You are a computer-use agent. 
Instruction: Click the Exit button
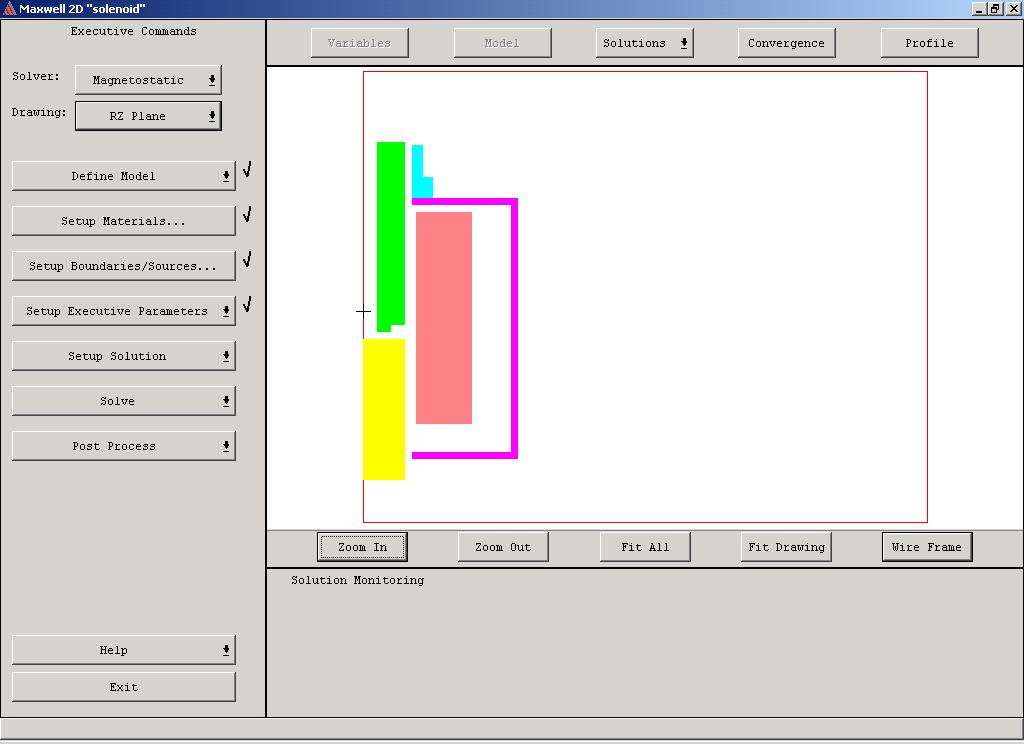coord(123,687)
